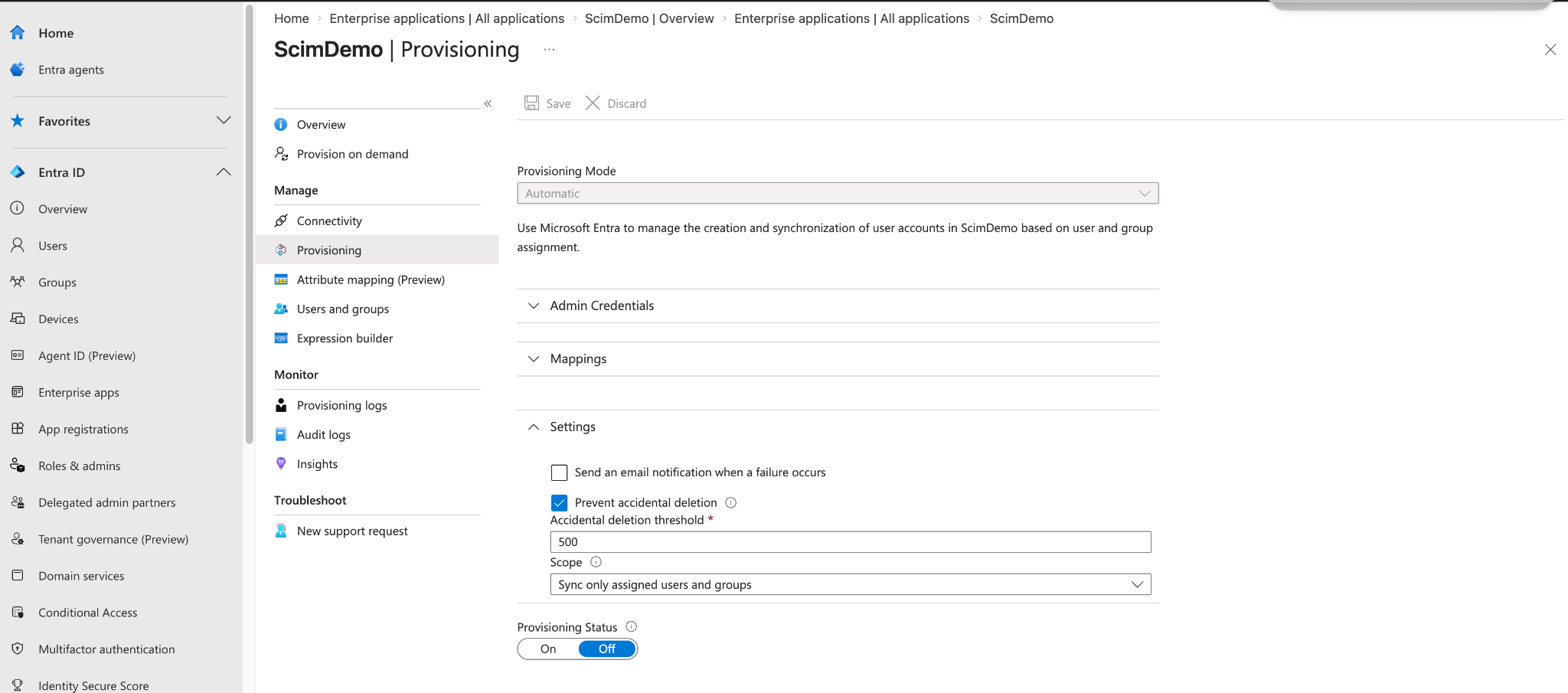Click info icon next to Provisioning Status
Screen dimensions: 1568x693
pos(631,626)
